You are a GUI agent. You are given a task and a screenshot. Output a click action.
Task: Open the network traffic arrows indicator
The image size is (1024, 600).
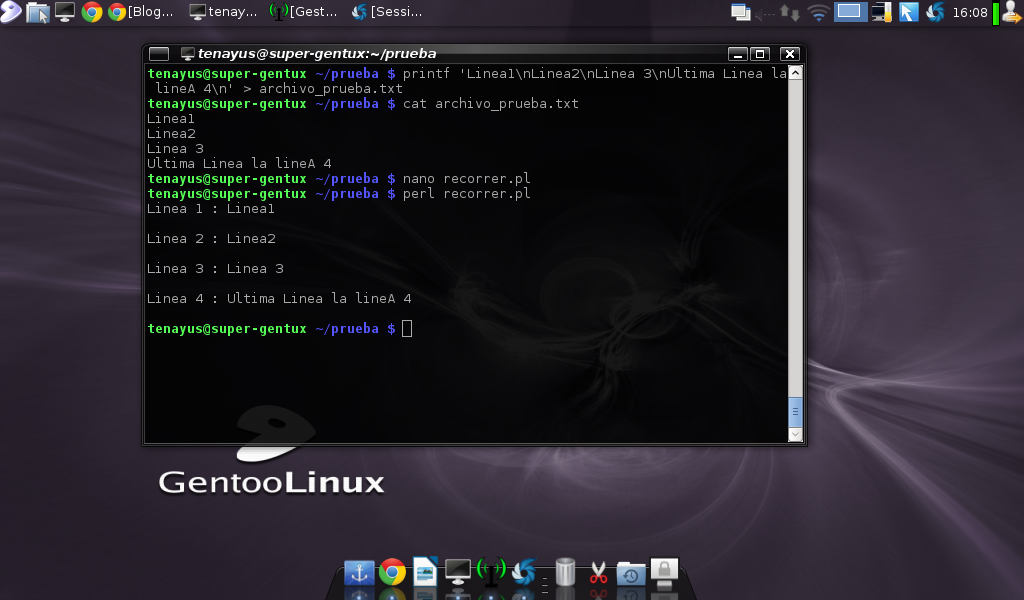click(790, 13)
